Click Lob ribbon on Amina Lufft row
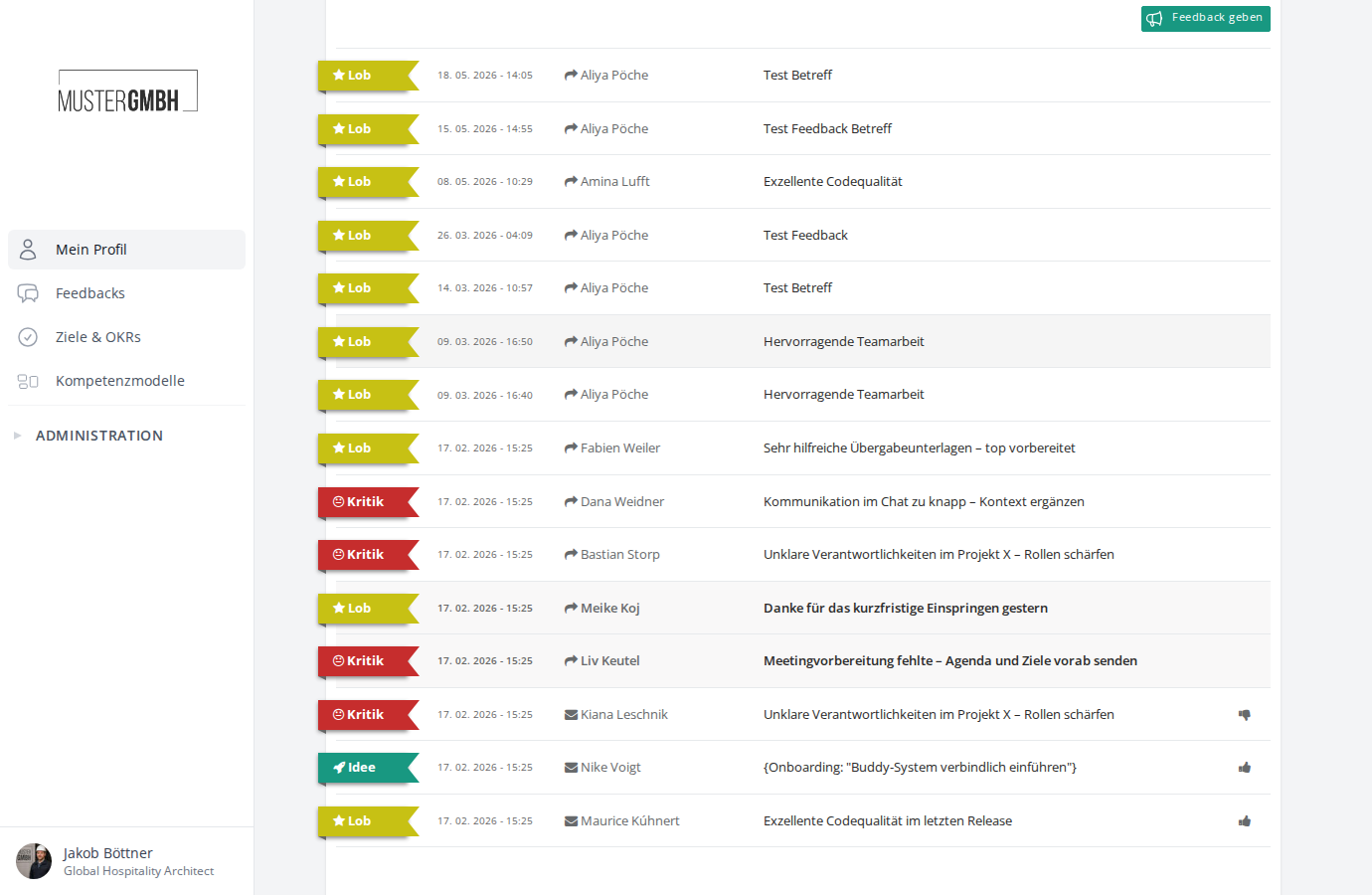This screenshot has height=895, width=1372. point(368,182)
